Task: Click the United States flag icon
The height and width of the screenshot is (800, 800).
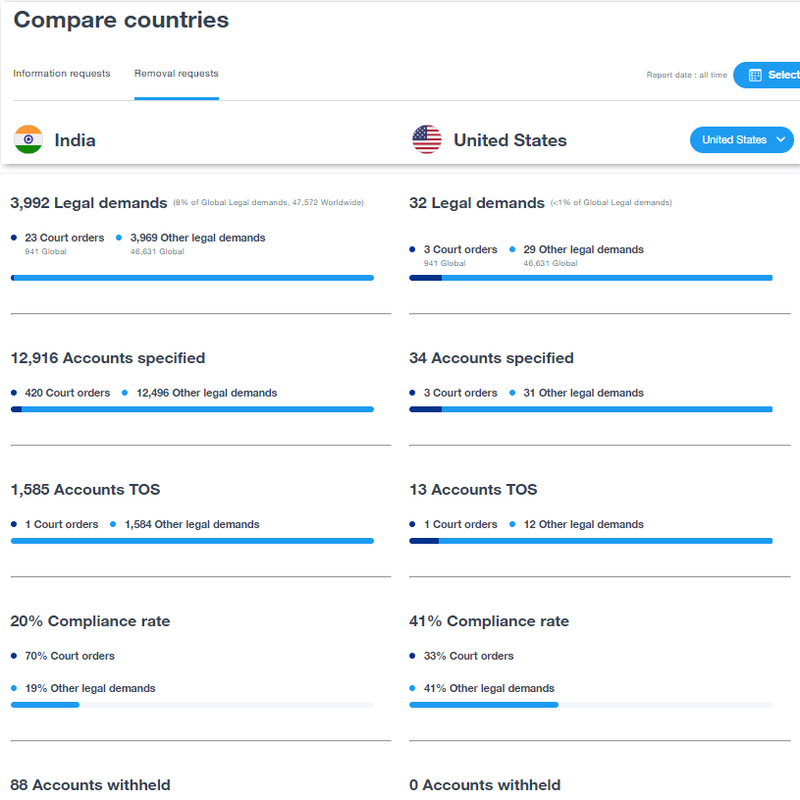Action: tap(427, 140)
